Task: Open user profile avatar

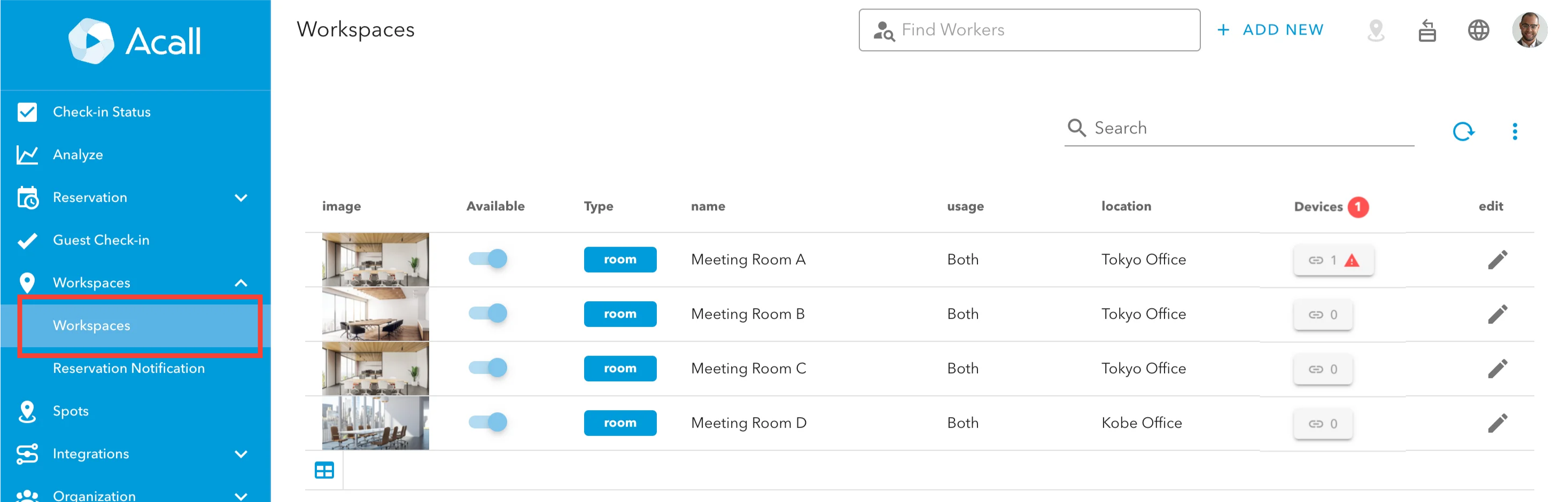Action: 1529,30
